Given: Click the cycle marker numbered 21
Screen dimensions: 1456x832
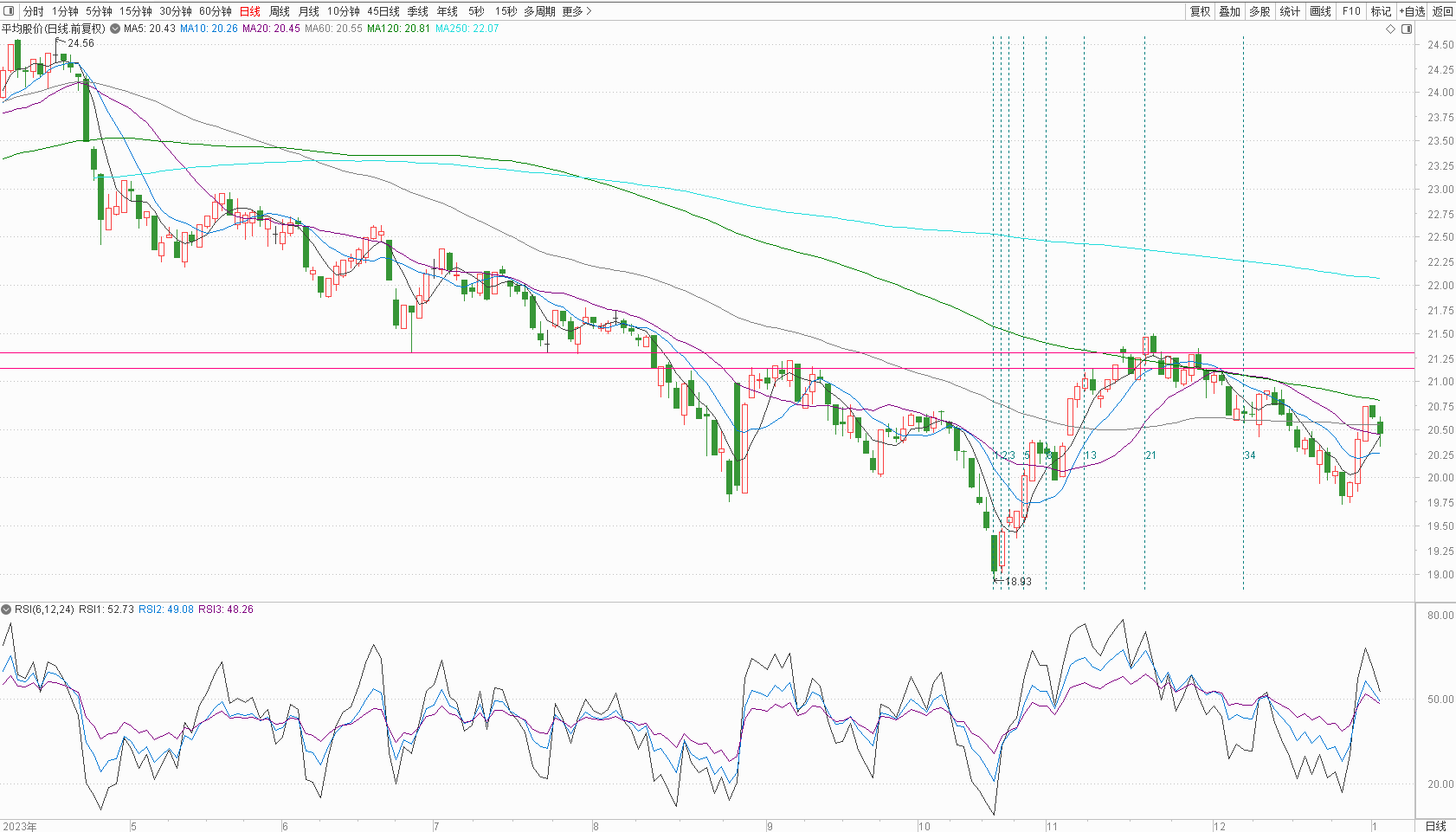Looking at the screenshot, I should [x=1150, y=455].
